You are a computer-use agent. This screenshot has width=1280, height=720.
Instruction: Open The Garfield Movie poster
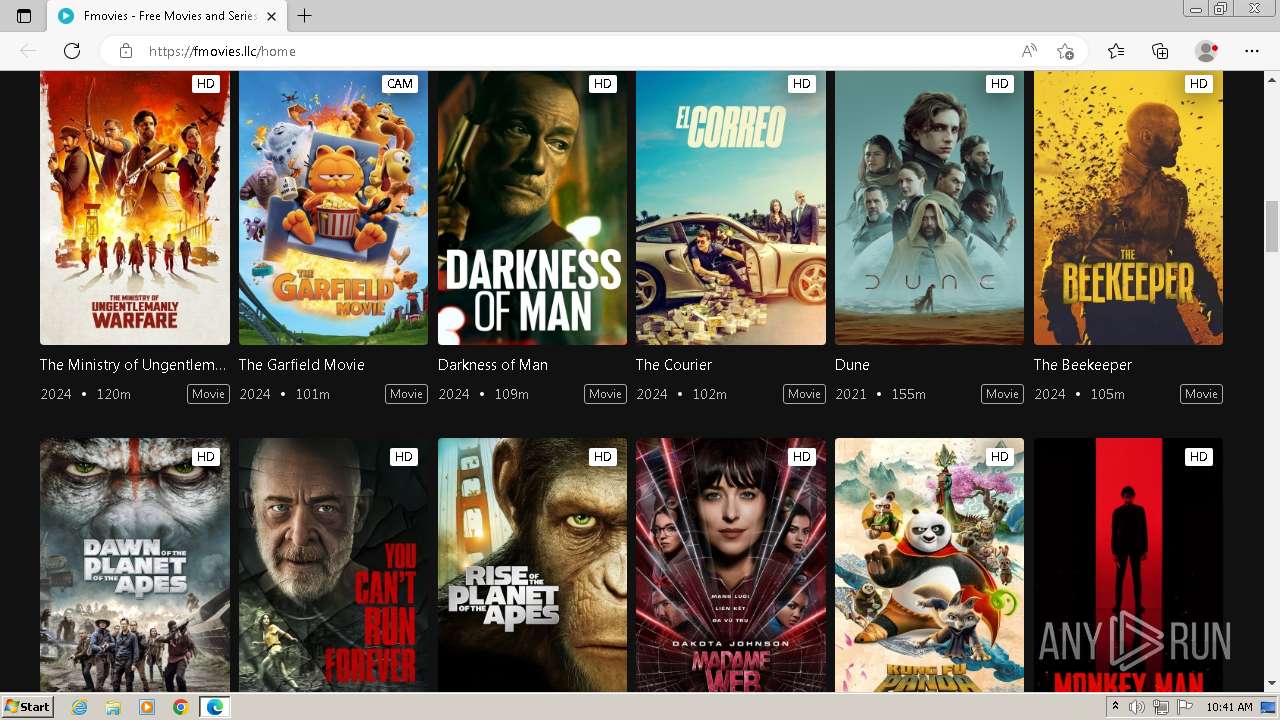point(333,208)
